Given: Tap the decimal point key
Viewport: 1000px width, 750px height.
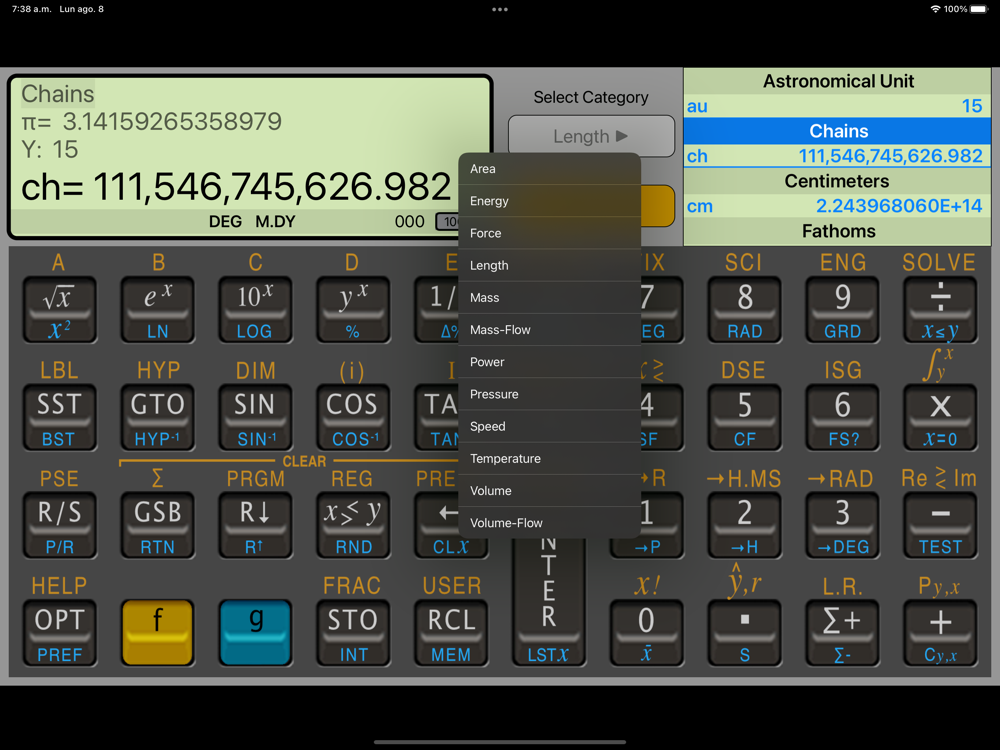Looking at the screenshot, I should (x=744, y=633).
